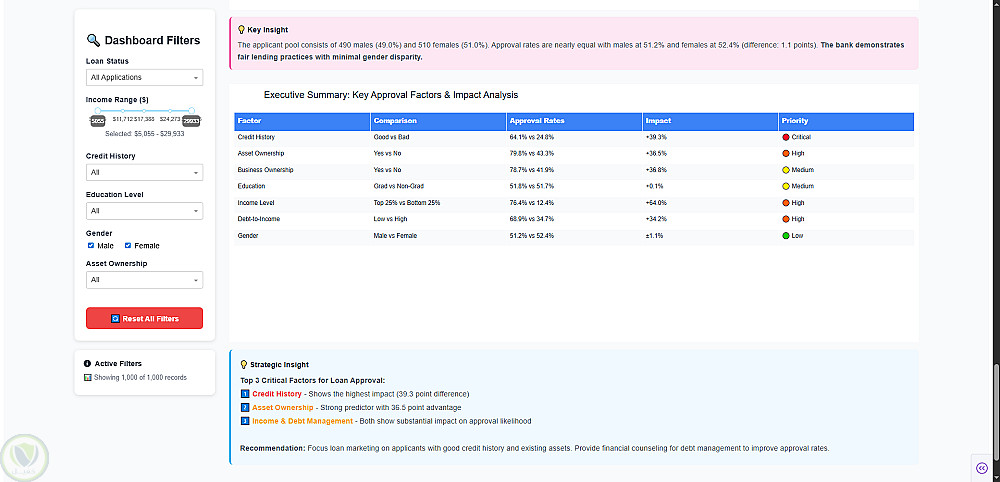Open the Loan Status dropdown
Viewport: 1000px width, 482px height.
tap(145, 77)
